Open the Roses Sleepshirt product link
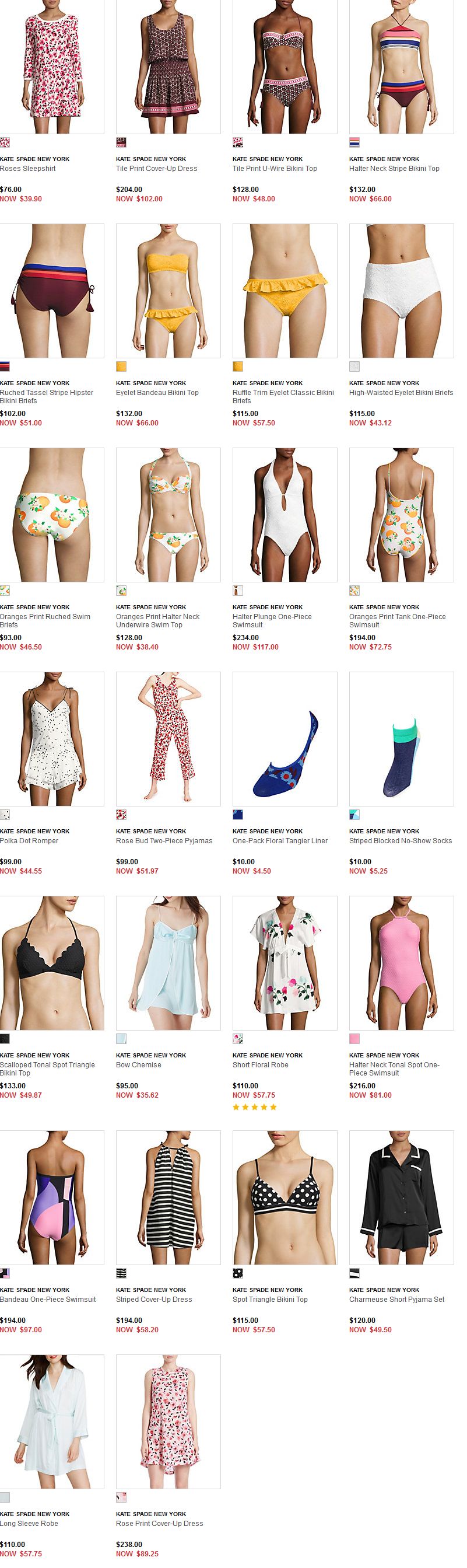Screen dimensions: 467x1568 pos(28,169)
